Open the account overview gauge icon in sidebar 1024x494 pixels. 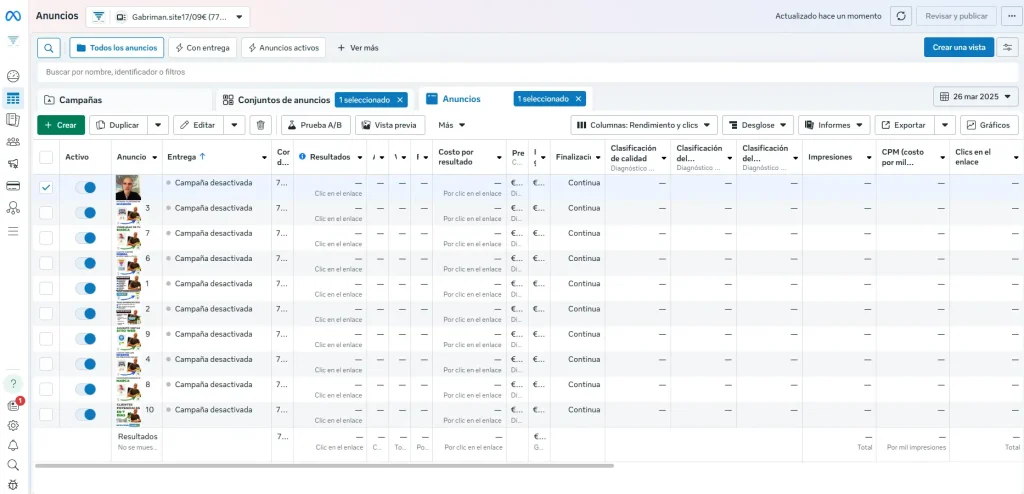tap(13, 76)
